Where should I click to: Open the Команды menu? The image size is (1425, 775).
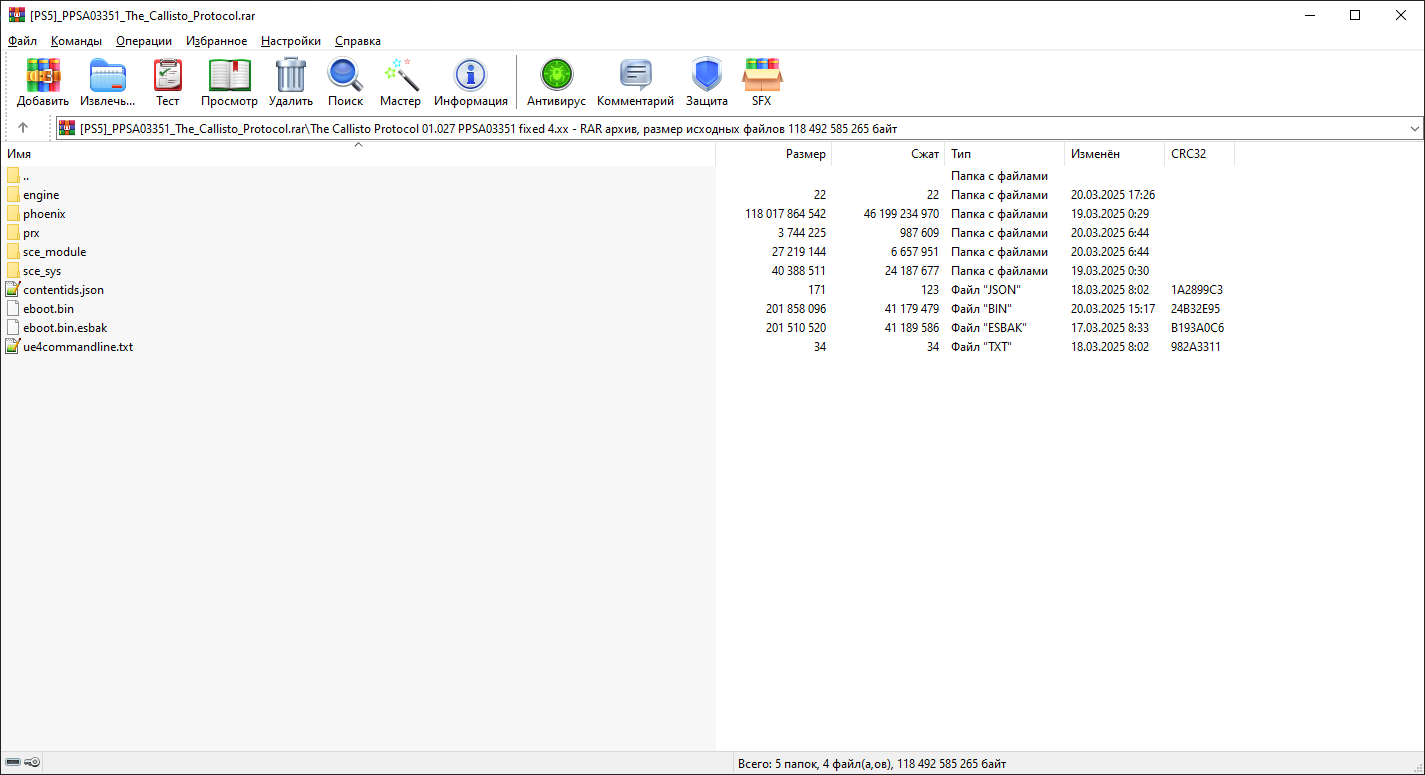coord(76,41)
